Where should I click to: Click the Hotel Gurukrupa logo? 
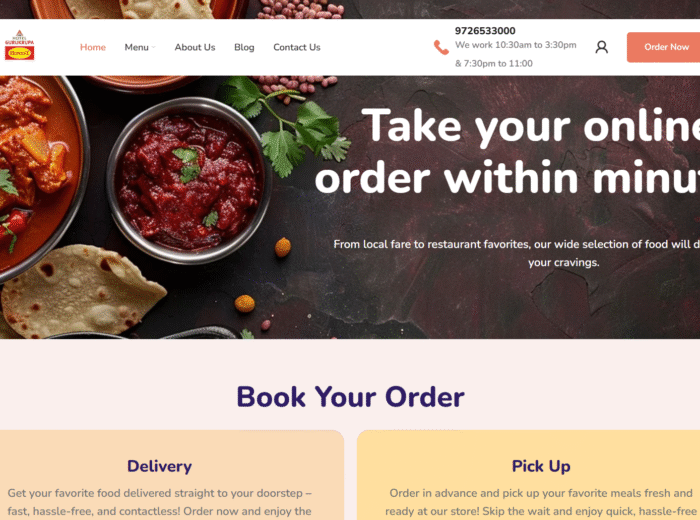click(19, 45)
